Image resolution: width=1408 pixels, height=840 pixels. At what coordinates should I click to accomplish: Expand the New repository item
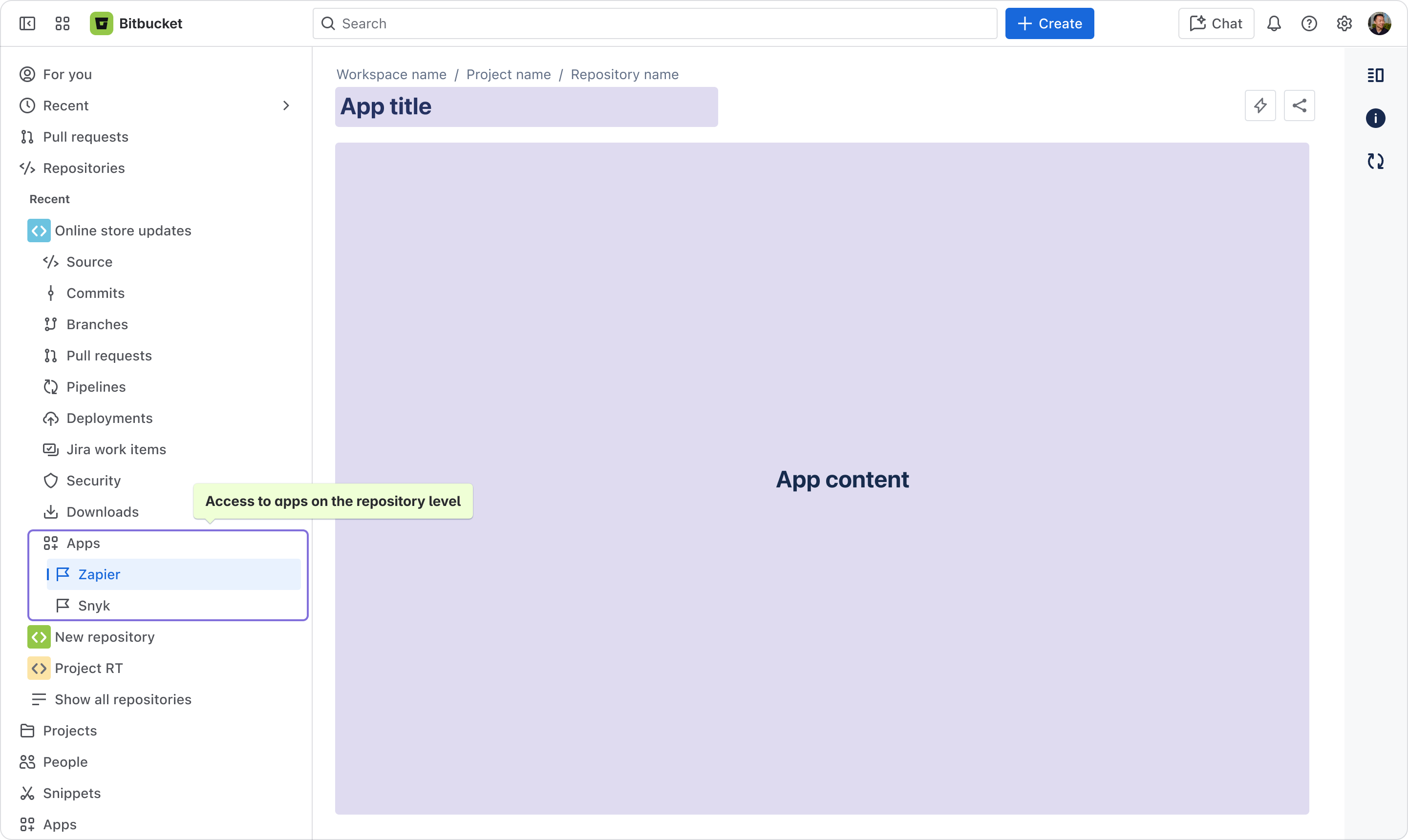pos(39,637)
